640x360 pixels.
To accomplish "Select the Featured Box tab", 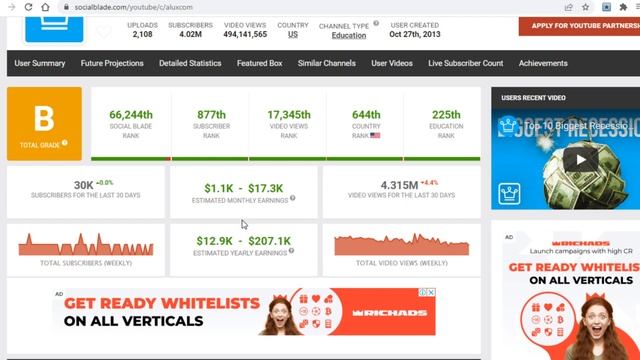I will click(259, 63).
